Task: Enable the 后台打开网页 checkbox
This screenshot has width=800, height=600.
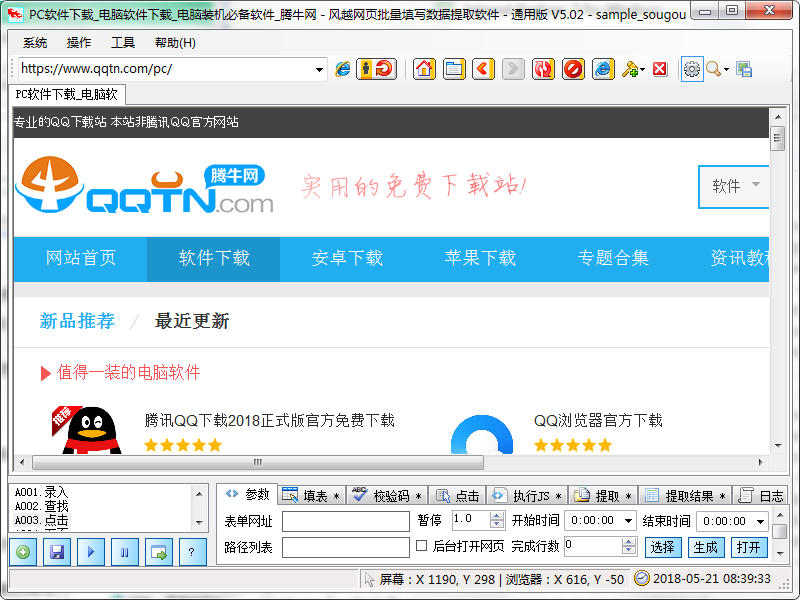Action: pyautogui.click(x=421, y=546)
